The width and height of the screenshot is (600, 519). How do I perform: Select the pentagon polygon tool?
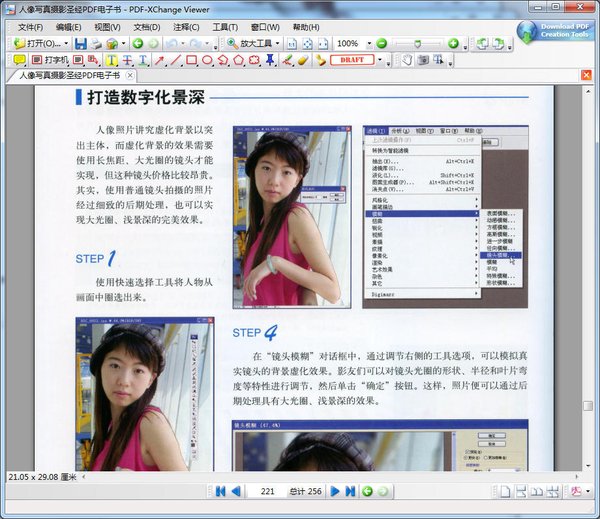(x=239, y=60)
